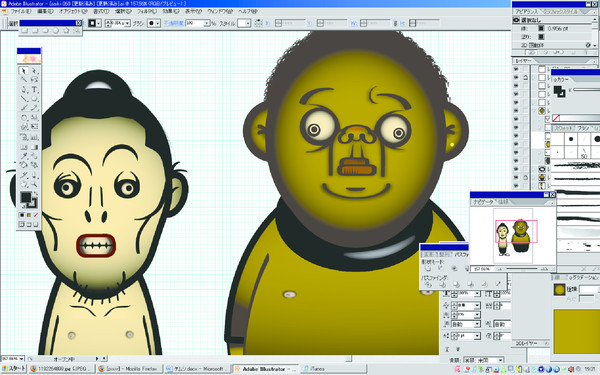Toggle lock on upper locked layer
600x375 pixels.
click(525, 77)
